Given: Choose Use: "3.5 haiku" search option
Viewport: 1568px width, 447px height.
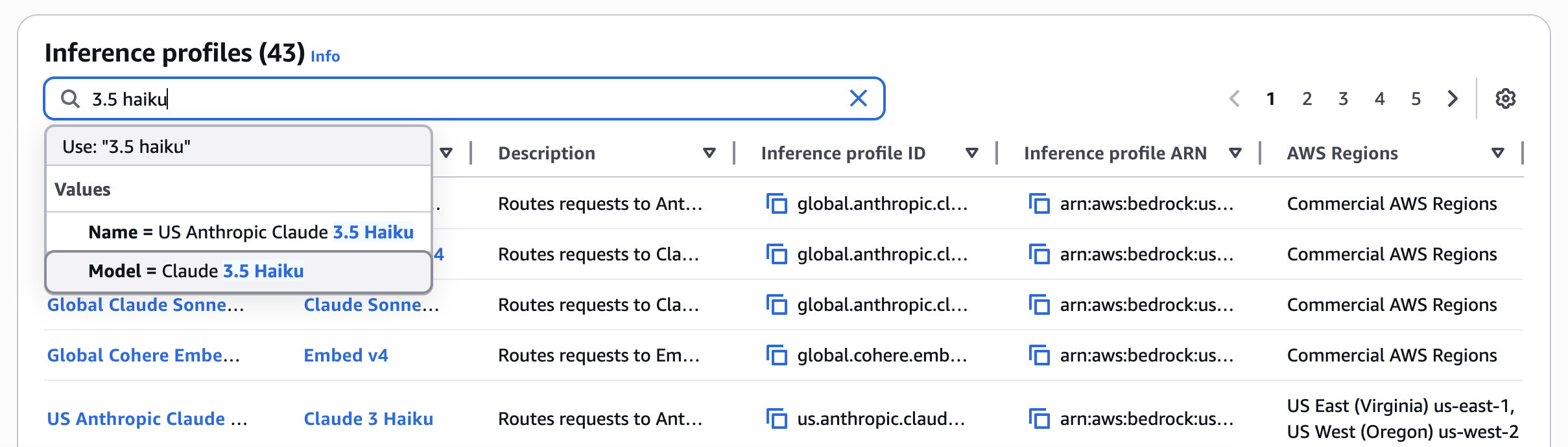Looking at the screenshot, I should coord(126,146).
